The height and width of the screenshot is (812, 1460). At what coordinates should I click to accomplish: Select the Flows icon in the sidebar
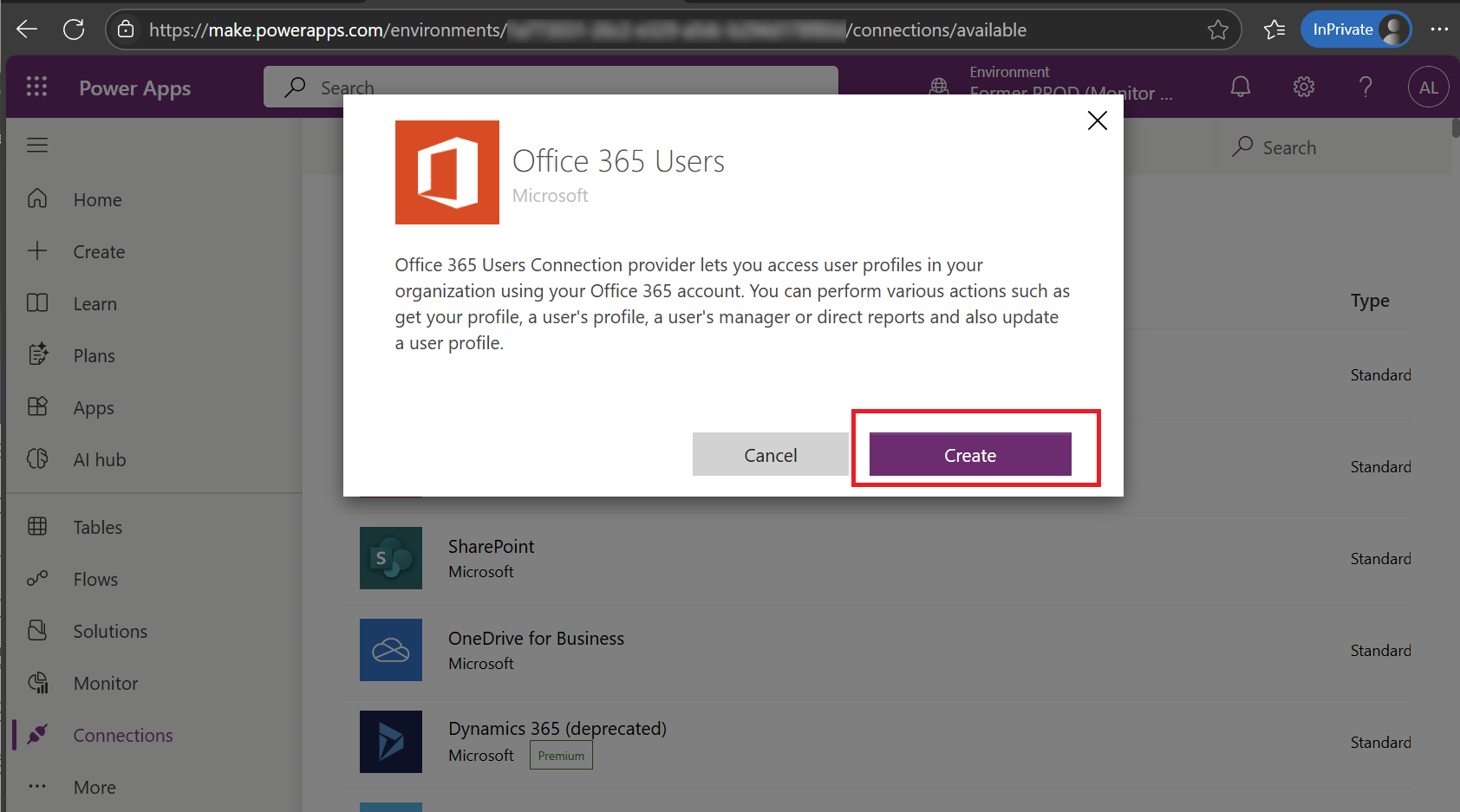pos(95,579)
